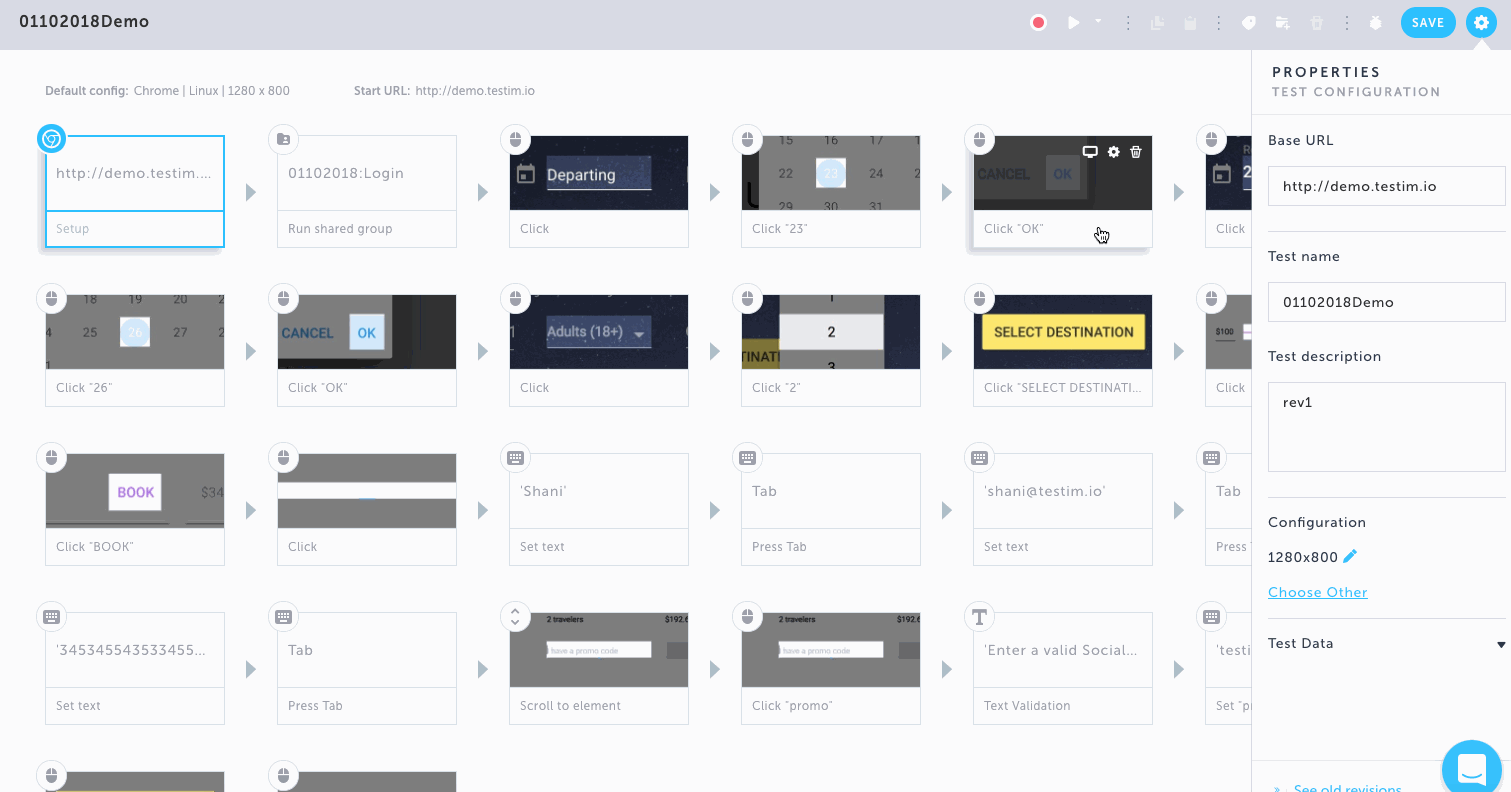Open the See old revisions link
This screenshot has width=1511, height=792.
point(1347,788)
